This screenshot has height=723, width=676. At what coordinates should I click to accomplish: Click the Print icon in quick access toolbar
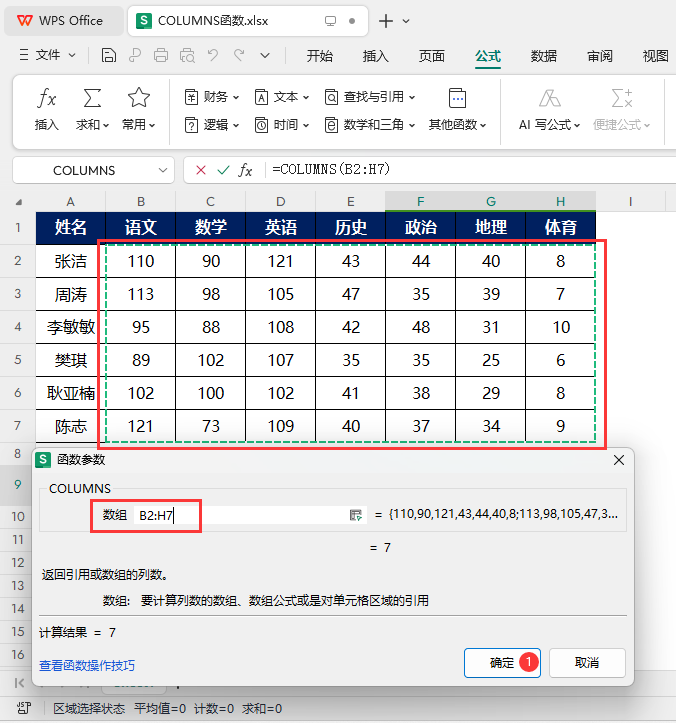pos(160,56)
